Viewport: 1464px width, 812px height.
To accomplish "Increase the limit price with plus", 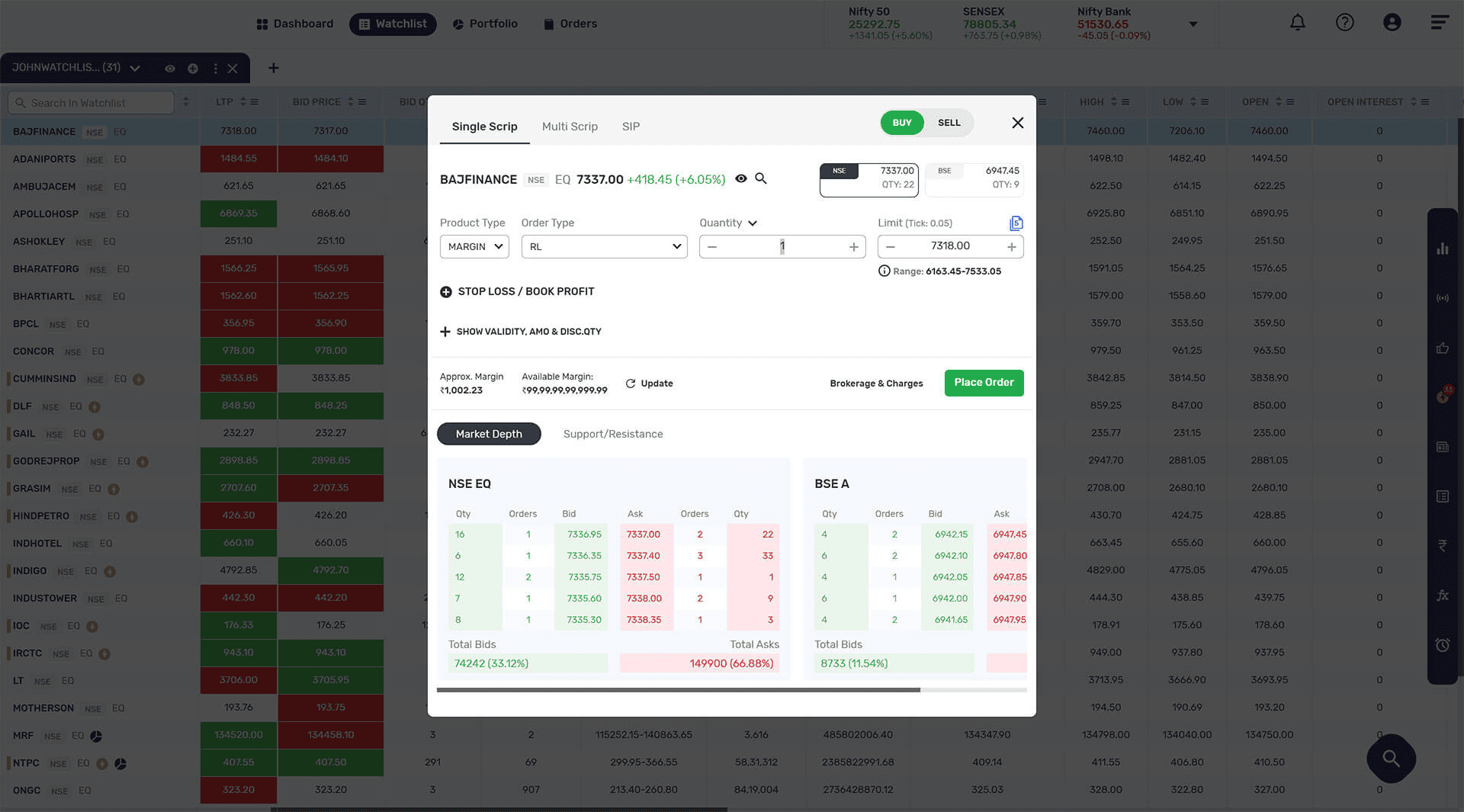I will click(1011, 247).
